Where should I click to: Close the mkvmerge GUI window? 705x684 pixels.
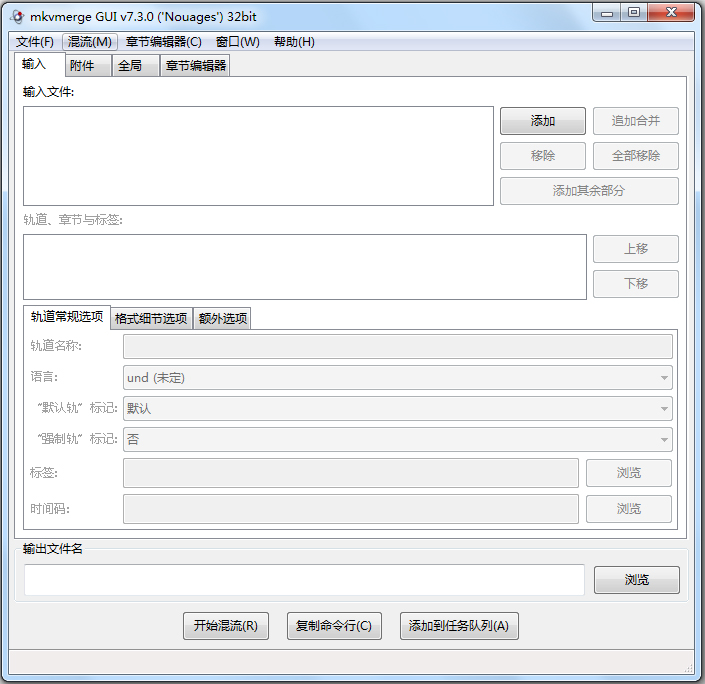click(671, 13)
